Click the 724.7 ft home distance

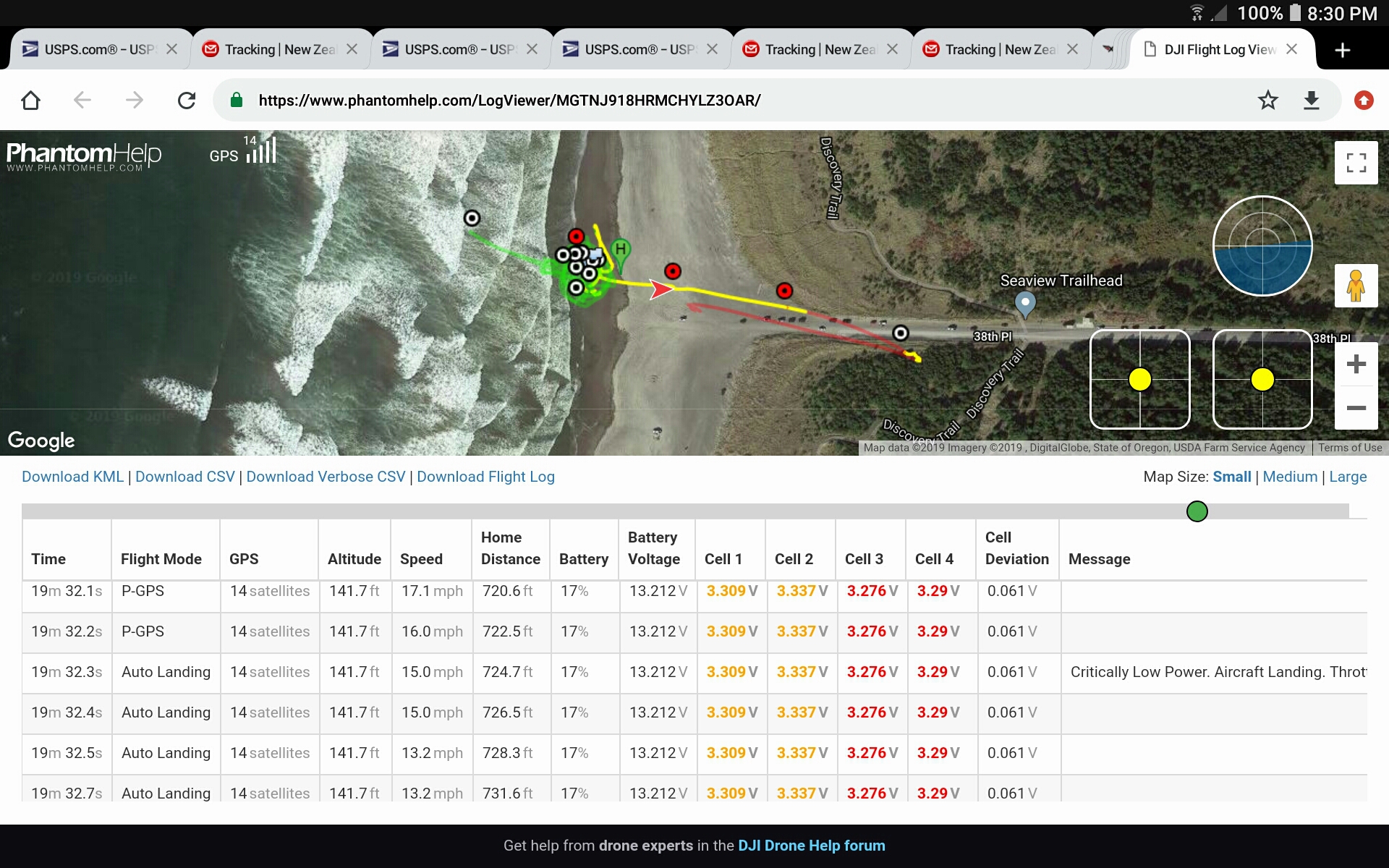[x=508, y=672]
